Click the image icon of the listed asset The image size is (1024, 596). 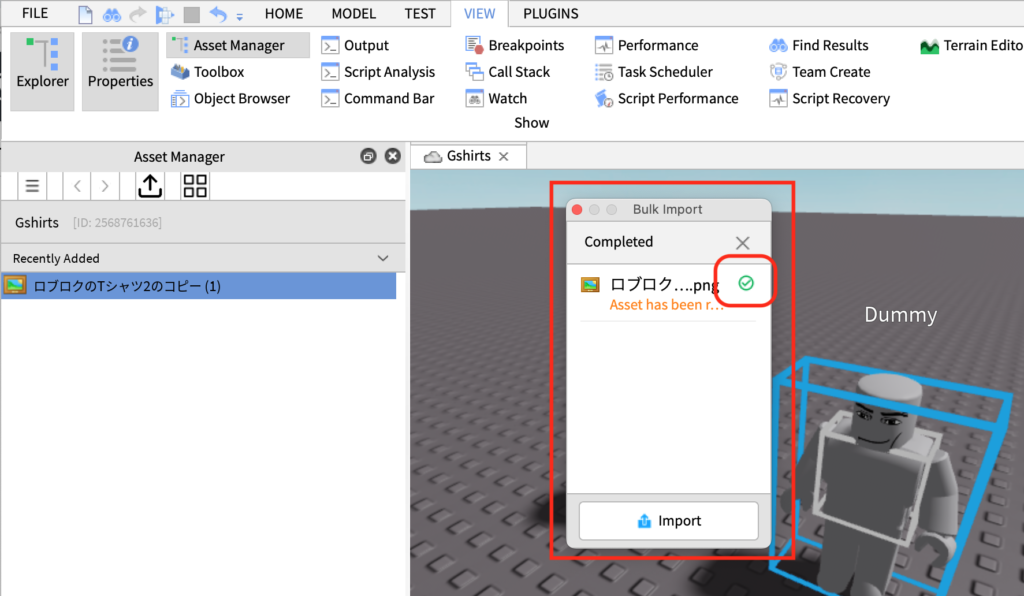[15, 285]
